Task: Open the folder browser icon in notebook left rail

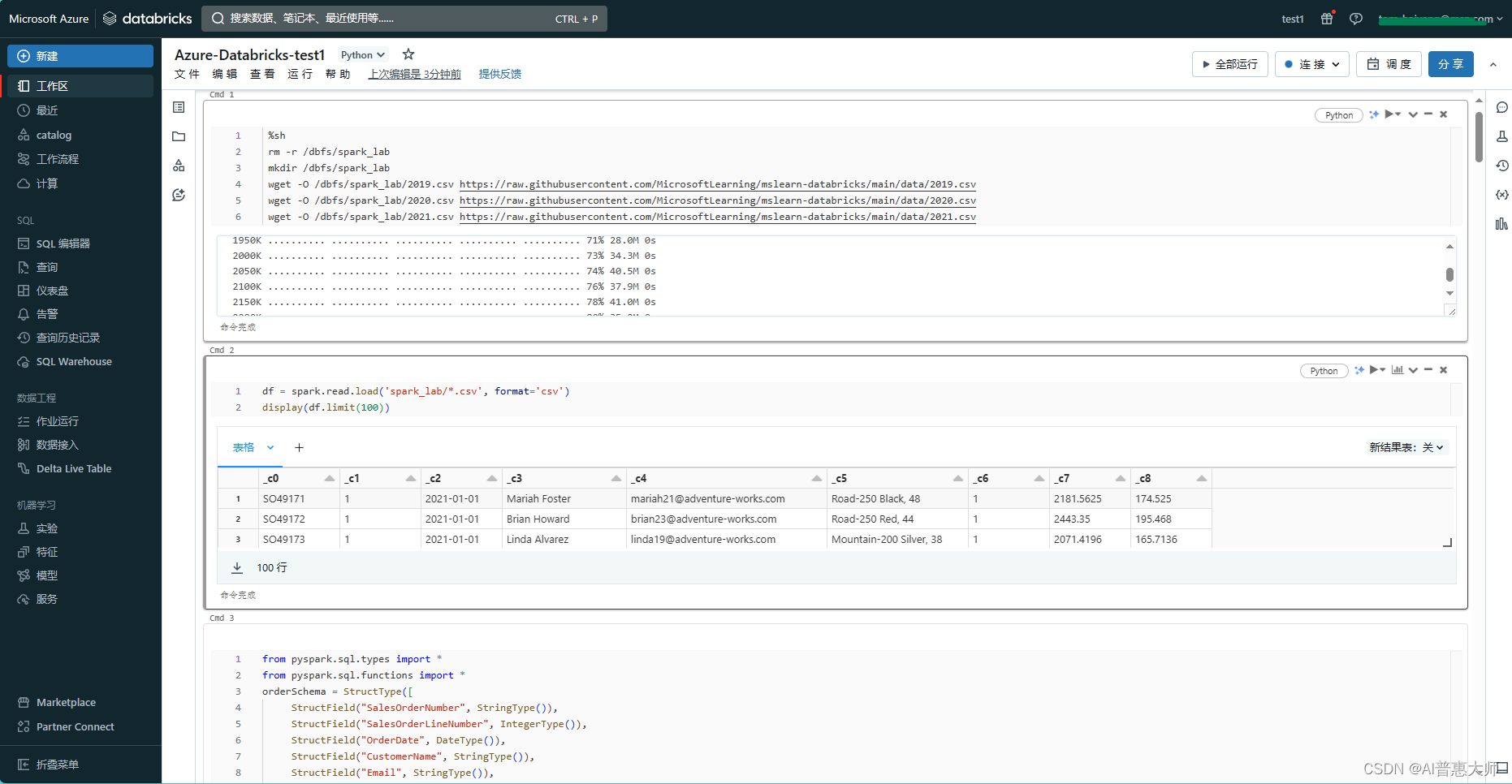Action: [x=179, y=136]
